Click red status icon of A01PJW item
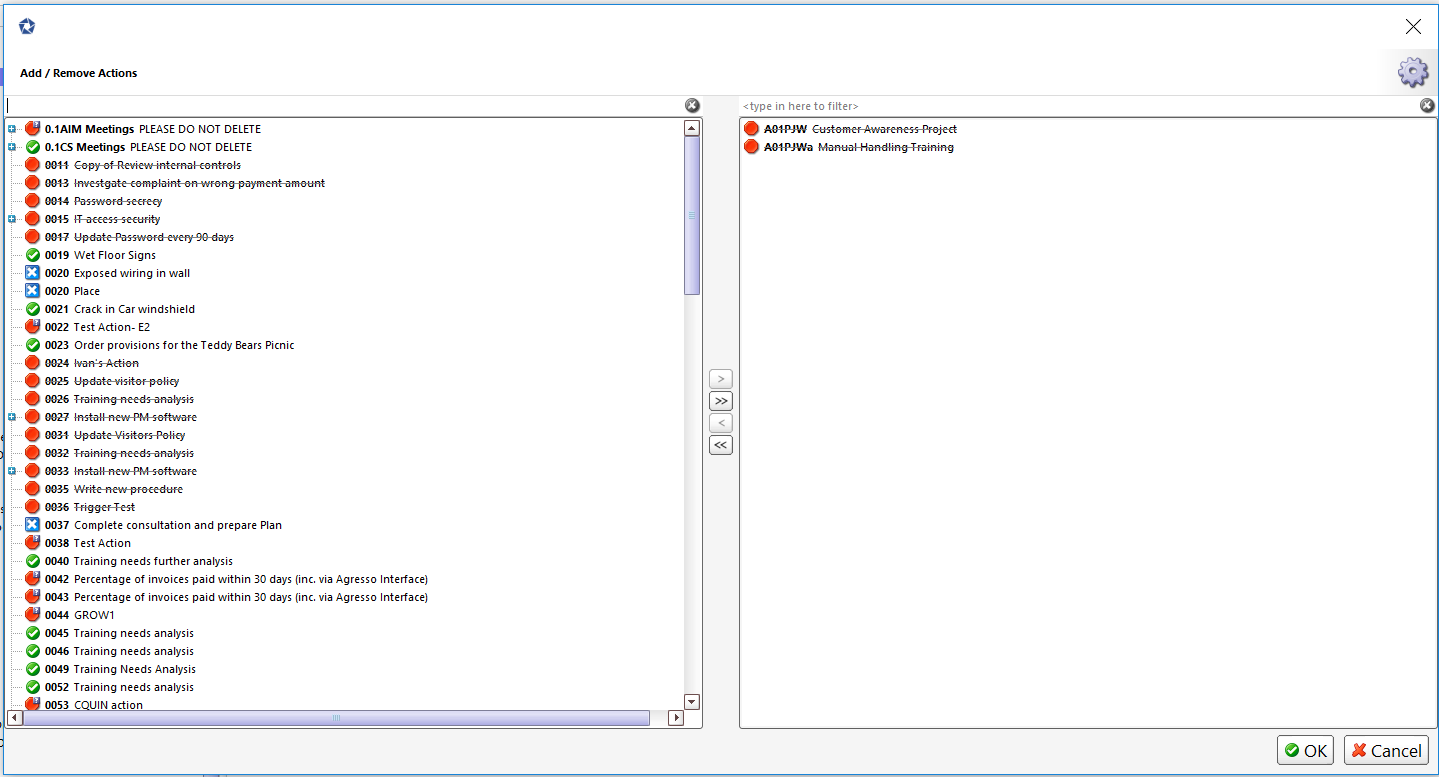This screenshot has height=777, width=1439. click(x=751, y=129)
